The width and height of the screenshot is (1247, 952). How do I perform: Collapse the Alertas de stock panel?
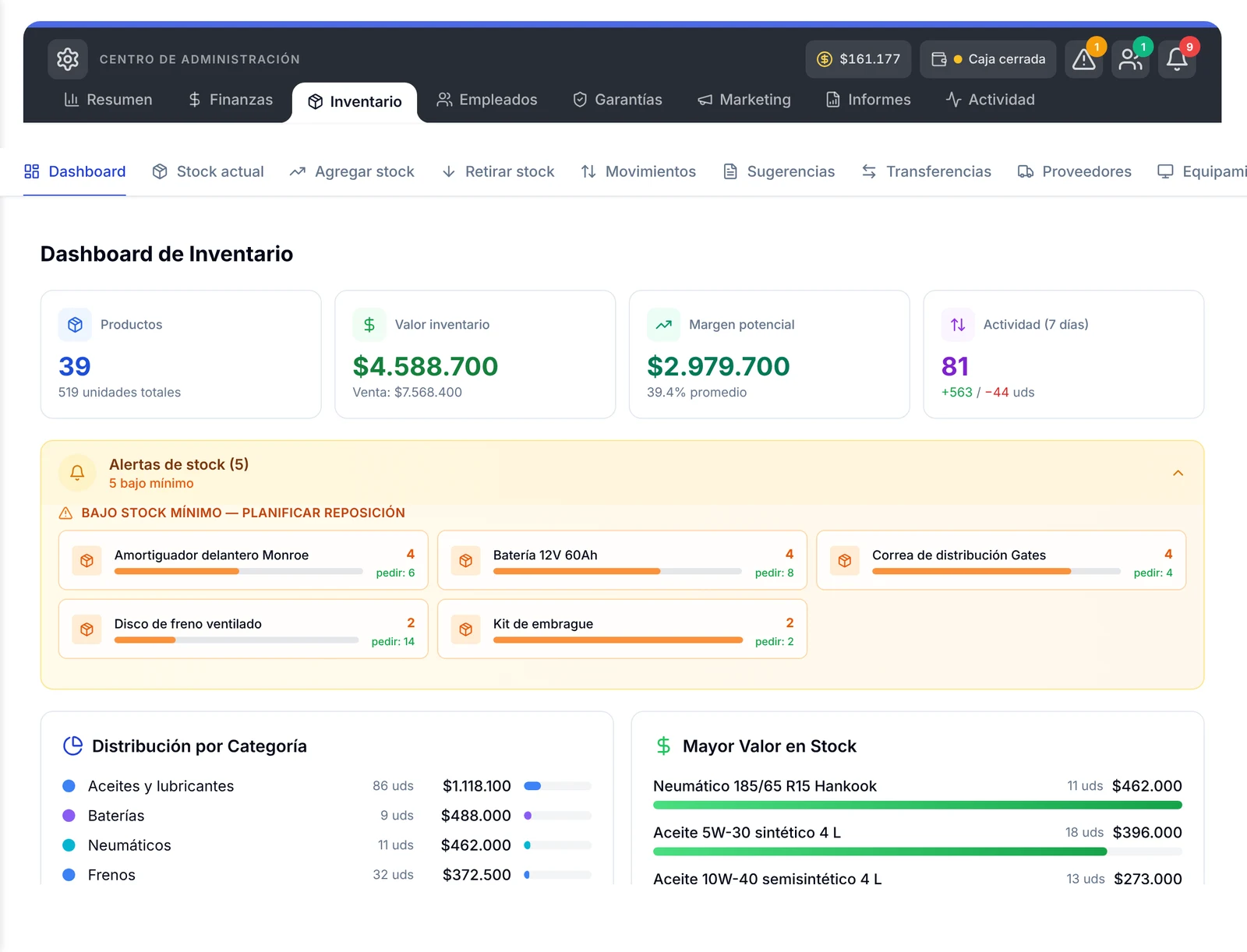pos(1178,473)
